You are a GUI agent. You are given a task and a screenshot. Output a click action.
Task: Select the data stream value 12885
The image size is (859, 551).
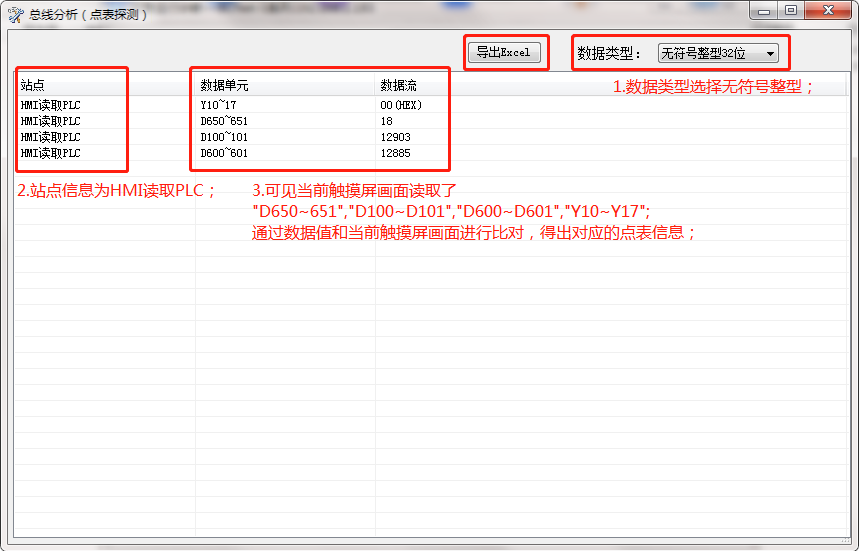pyautogui.click(x=395, y=153)
